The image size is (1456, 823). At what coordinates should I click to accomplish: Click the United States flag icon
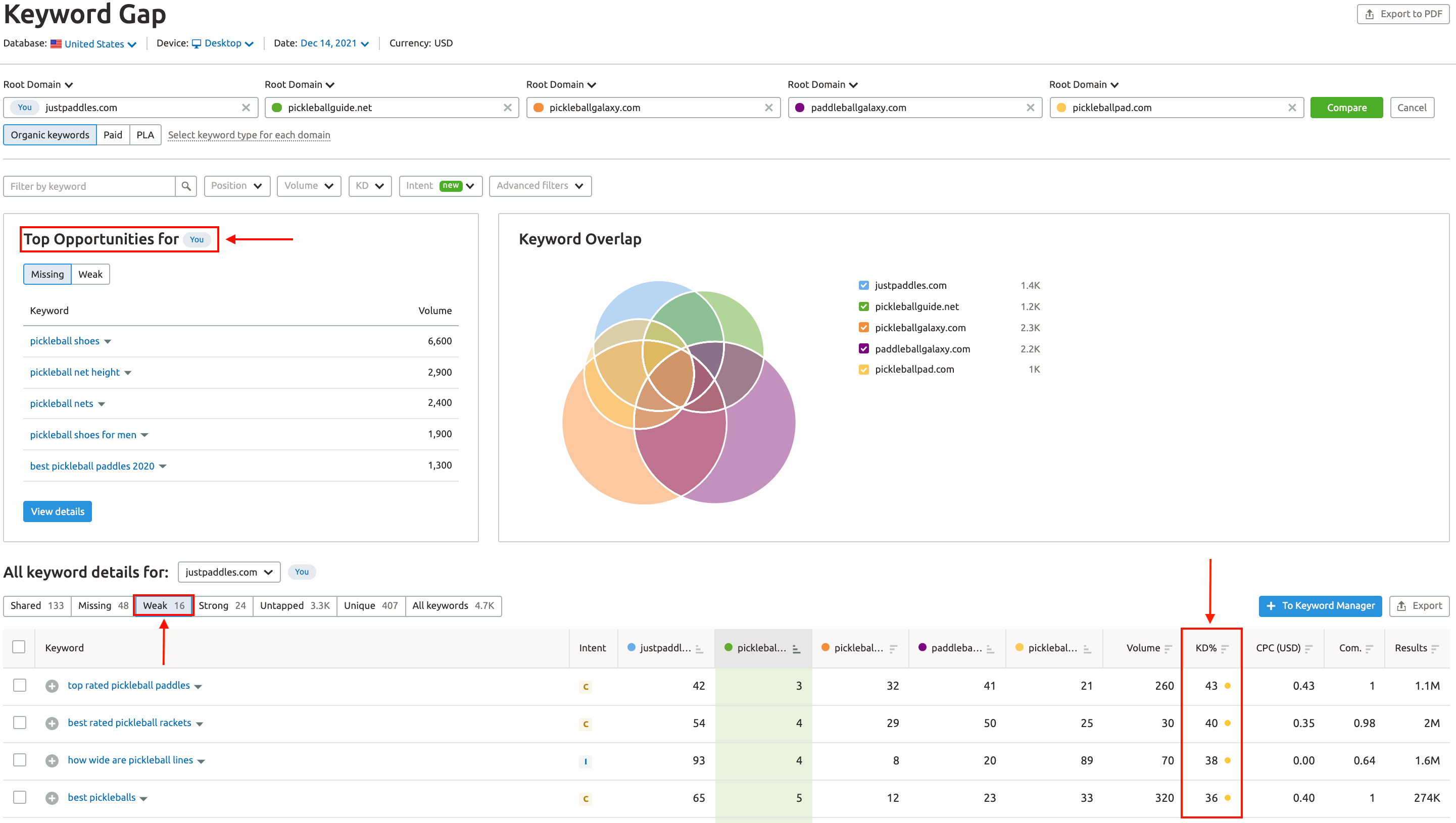point(56,43)
